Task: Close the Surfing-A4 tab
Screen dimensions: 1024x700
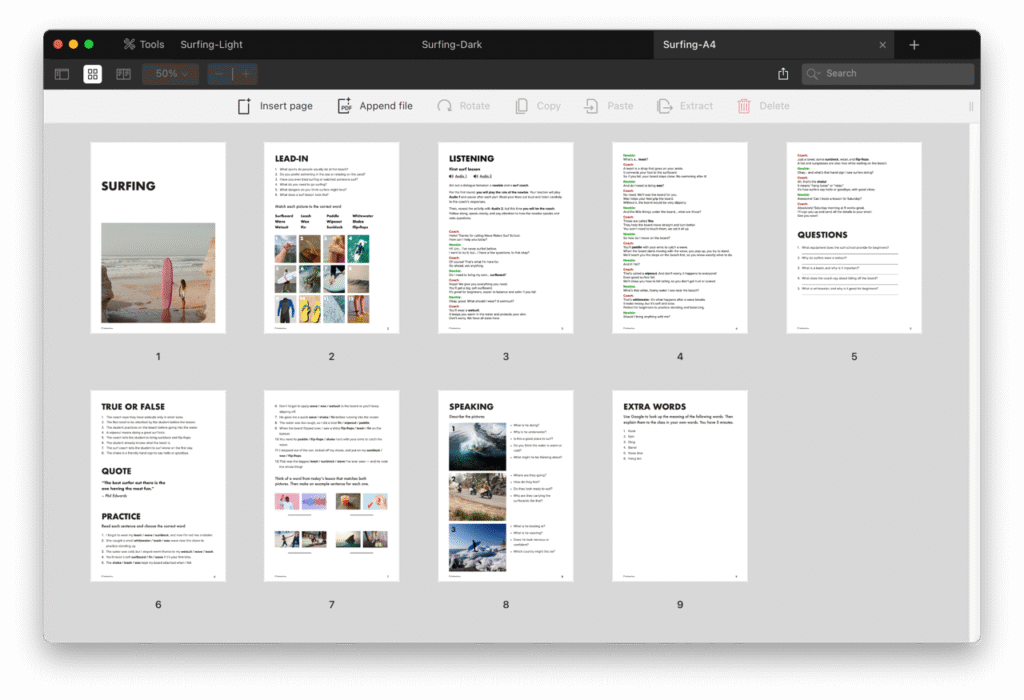Action: pyautogui.click(x=882, y=45)
